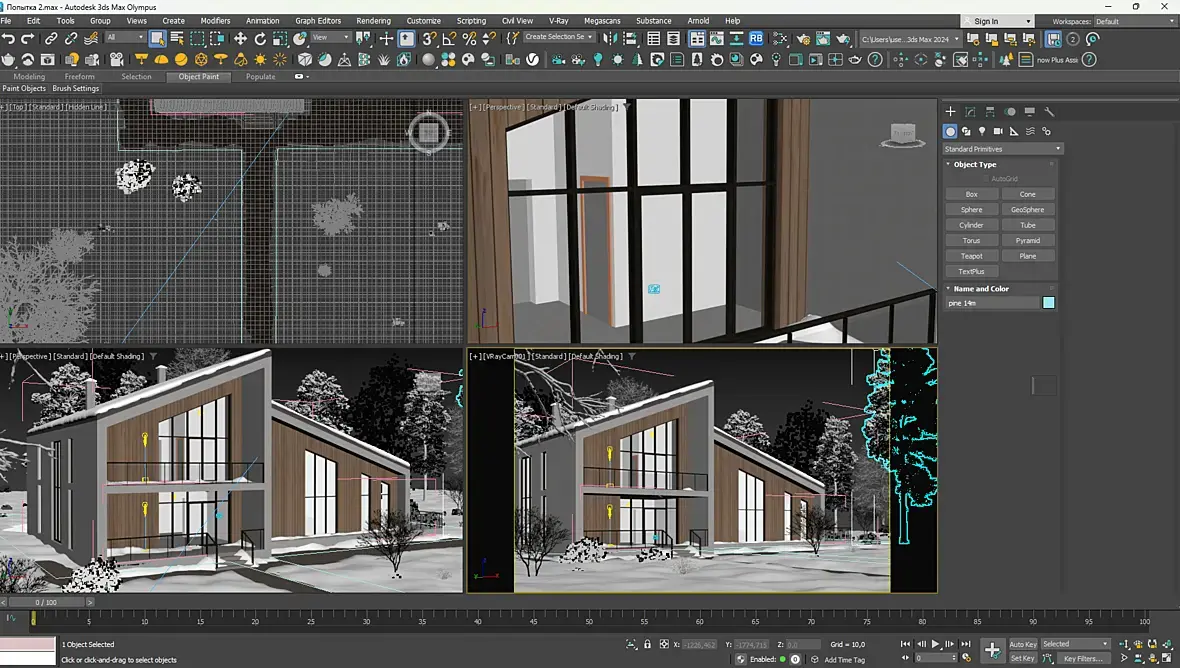Open Key Filters dialog
The width and height of the screenshot is (1180, 668).
pyautogui.click(x=1083, y=658)
